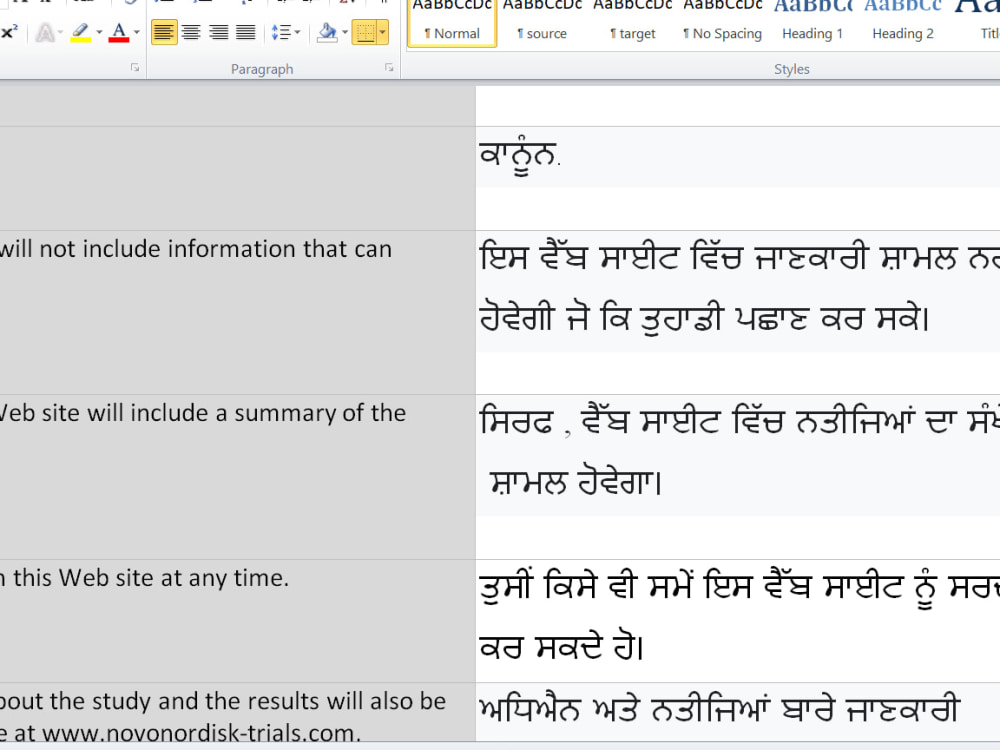The height and width of the screenshot is (750, 1000).
Task: Click the Punjabi text 'ਸ਼ਾਮਲ ਹੋਵੇਗਾ।'
Action: [576, 482]
